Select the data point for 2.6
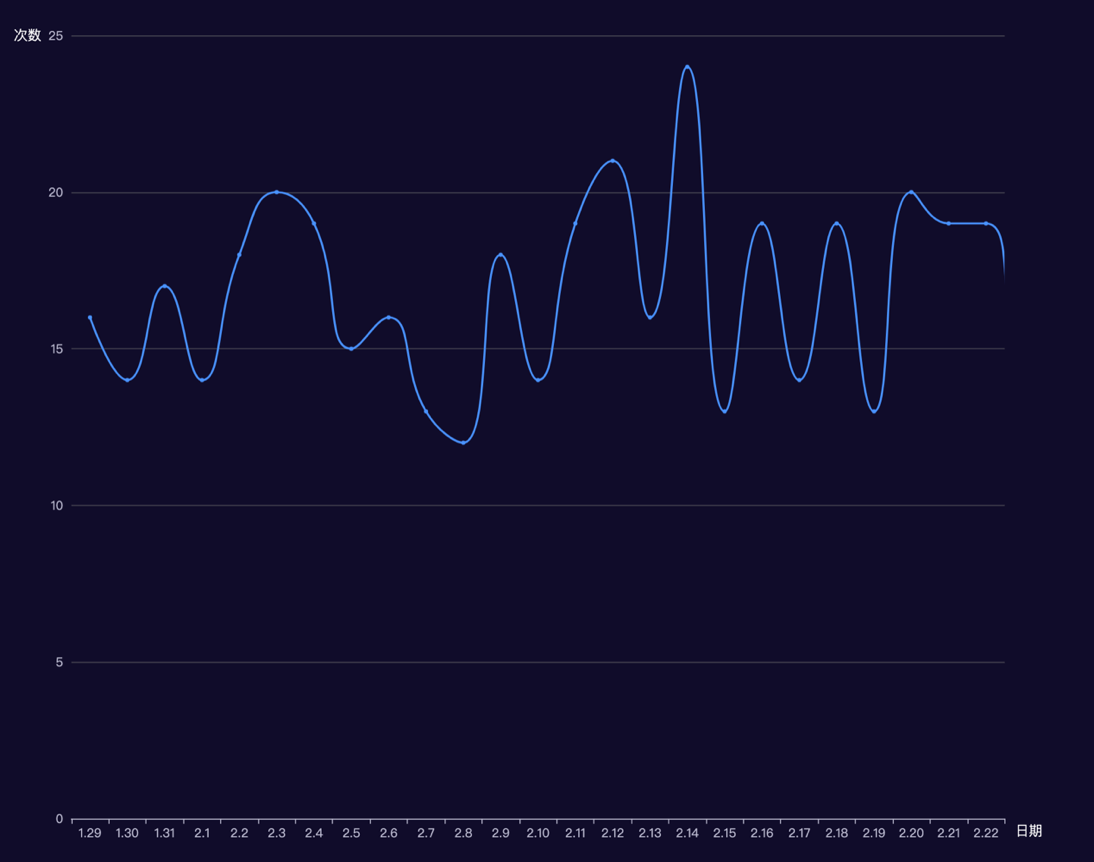Screen dimensions: 1094x862 click(388, 317)
